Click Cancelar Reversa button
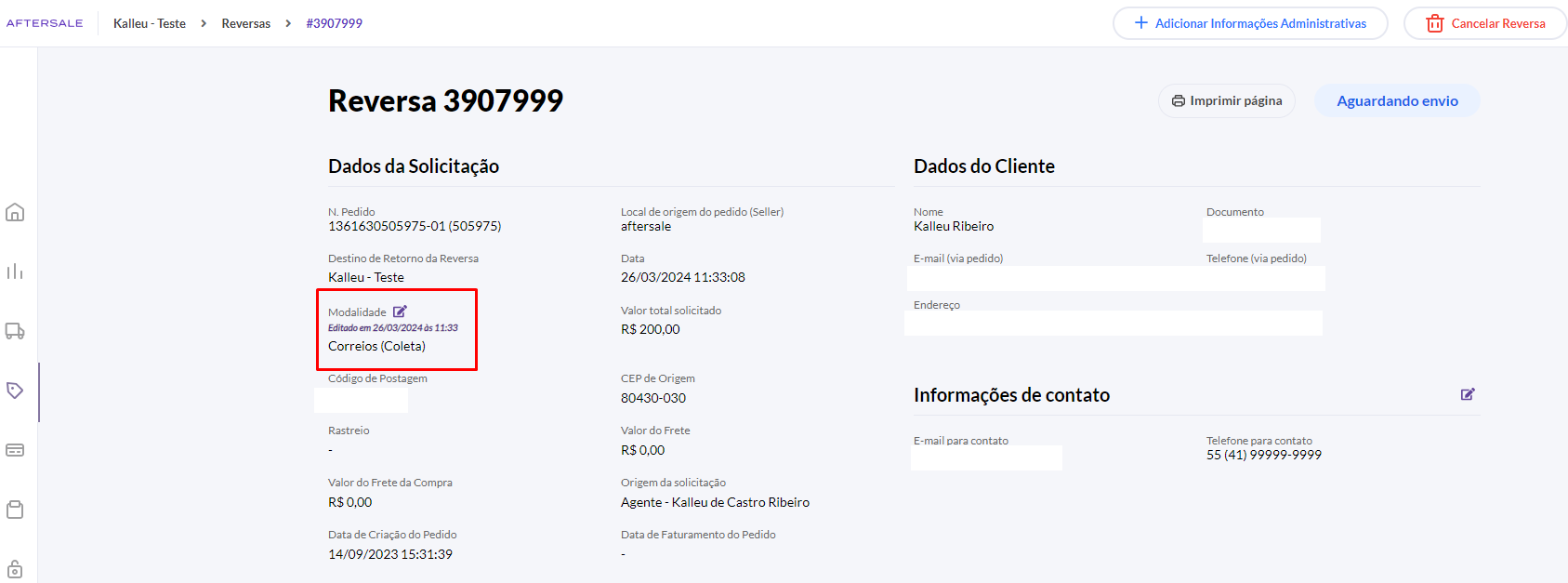 [1485, 23]
